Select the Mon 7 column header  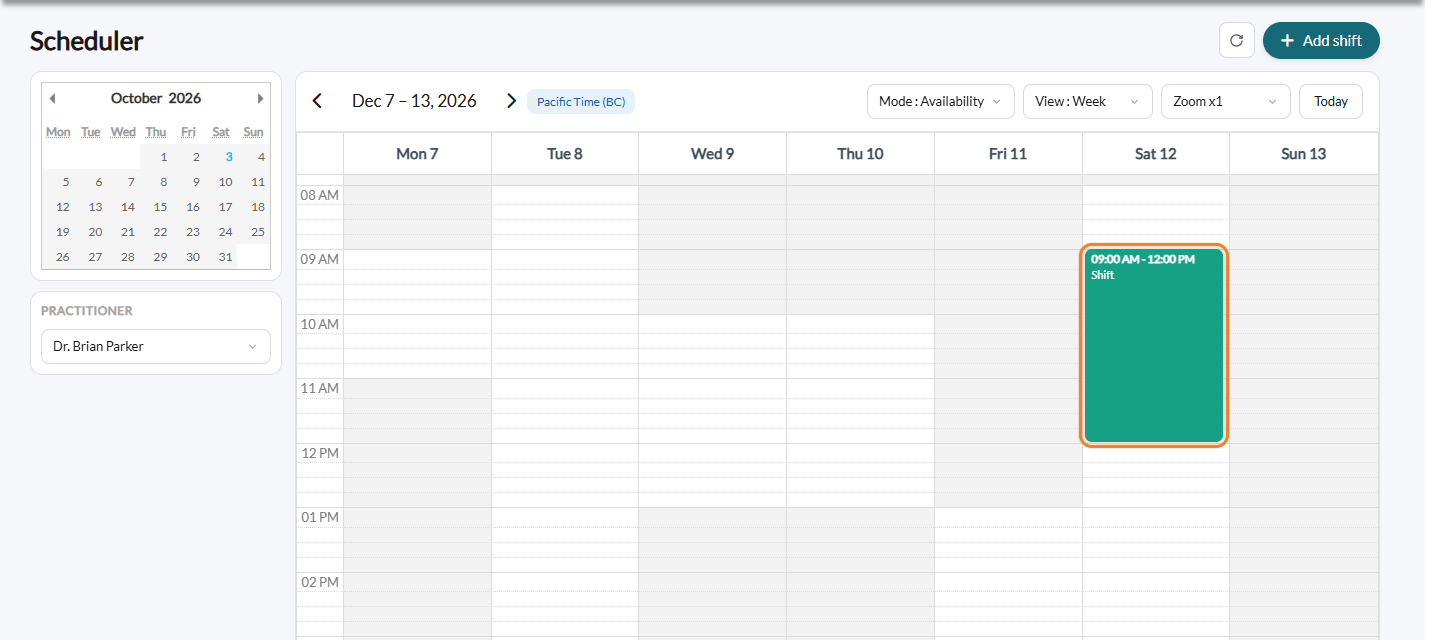[x=417, y=154]
